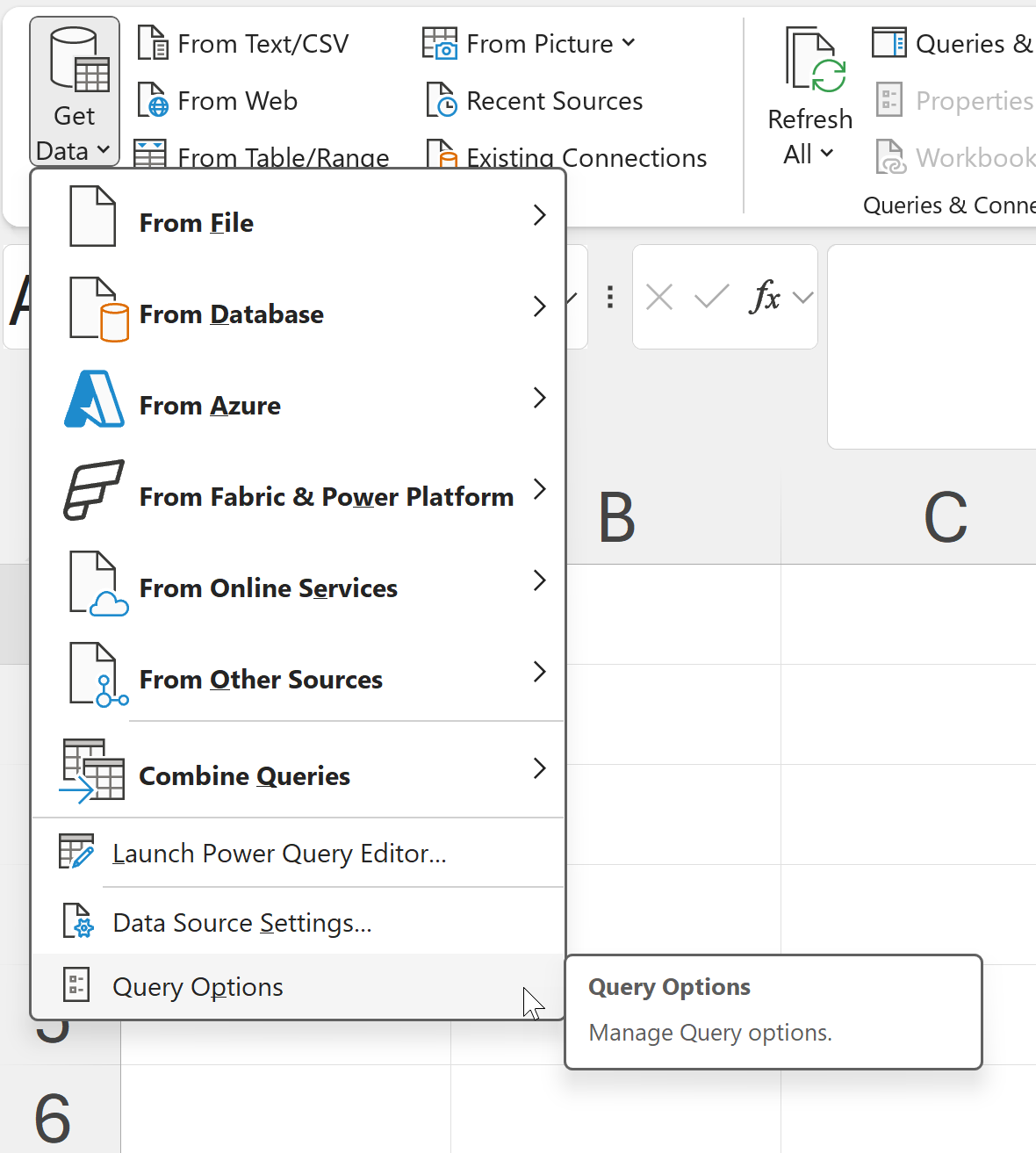Expand the From Other Sources submenu arrow

tap(540, 672)
